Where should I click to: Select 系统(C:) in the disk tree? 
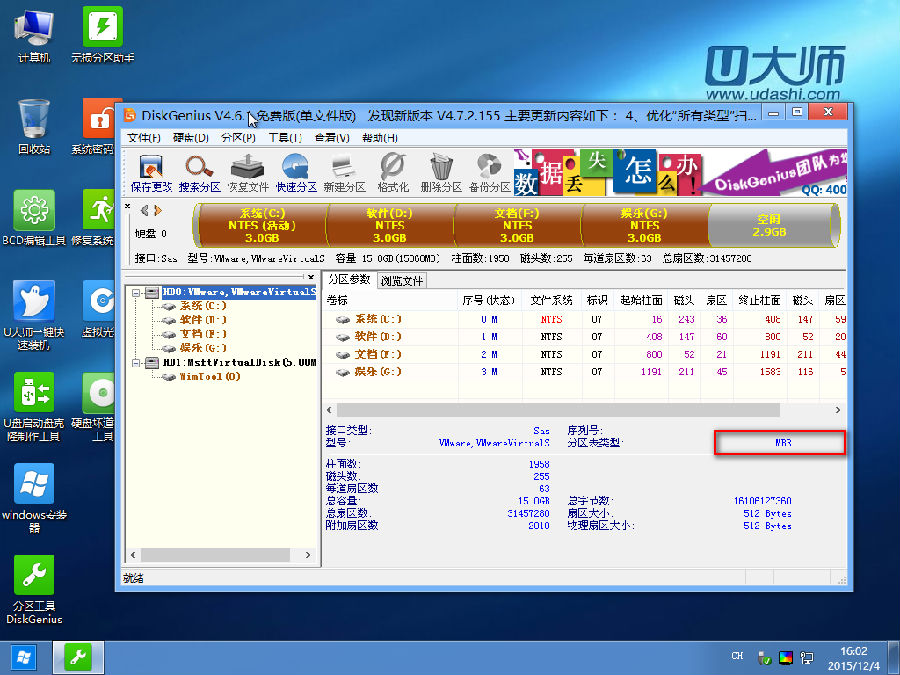[x=203, y=306]
